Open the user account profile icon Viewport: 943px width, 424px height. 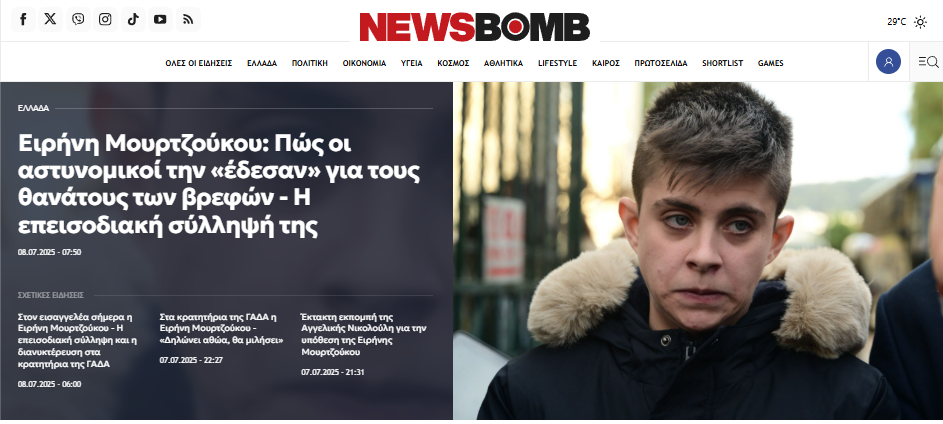point(888,61)
